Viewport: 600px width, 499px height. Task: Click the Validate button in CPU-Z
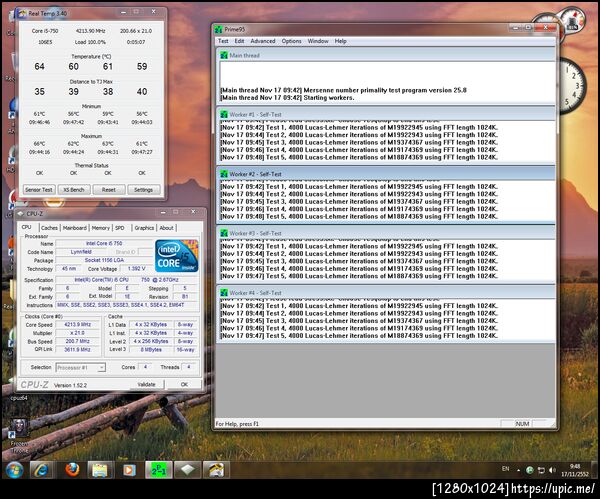tap(147, 384)
